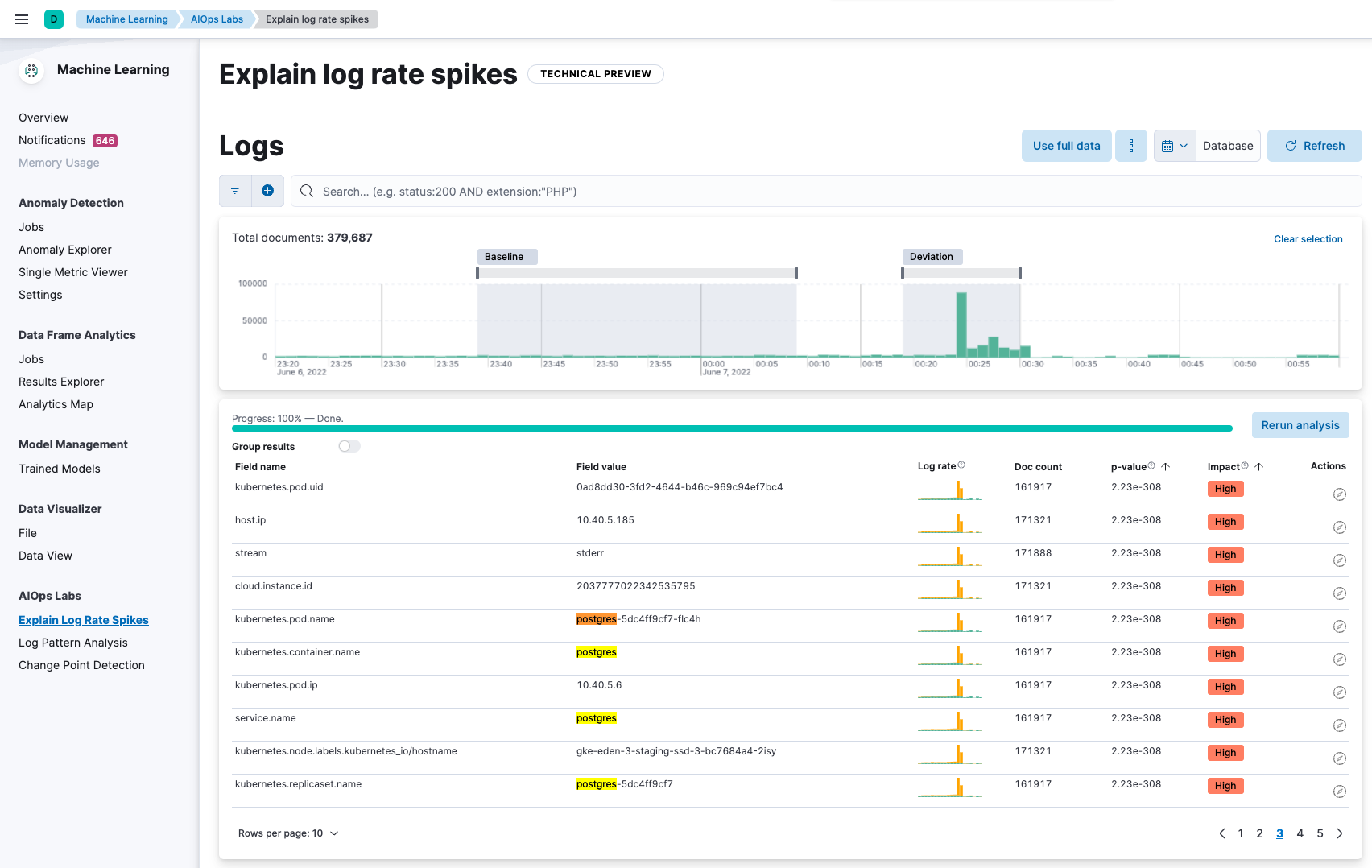Click the Baseline range left handle
1372x868 pixels.
pos(477,273)
